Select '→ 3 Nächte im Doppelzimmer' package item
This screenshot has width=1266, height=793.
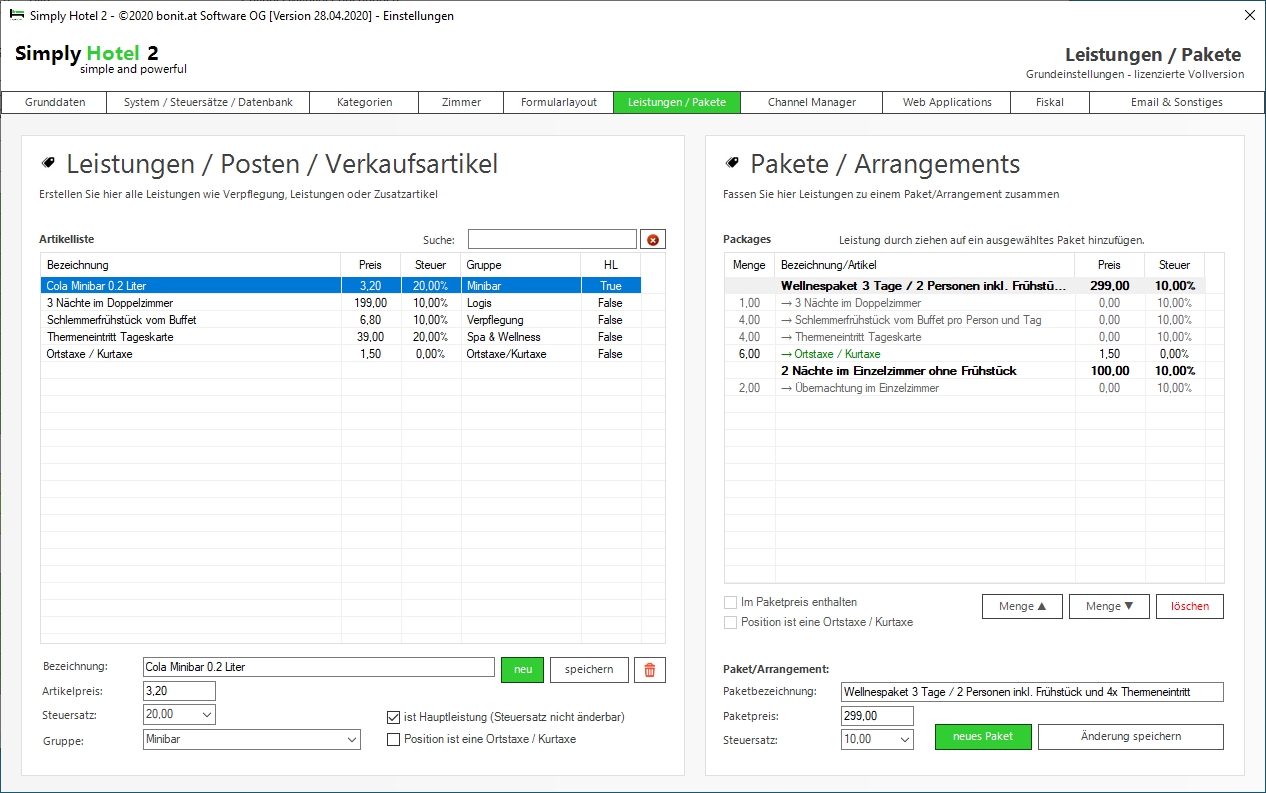point(965,303)
